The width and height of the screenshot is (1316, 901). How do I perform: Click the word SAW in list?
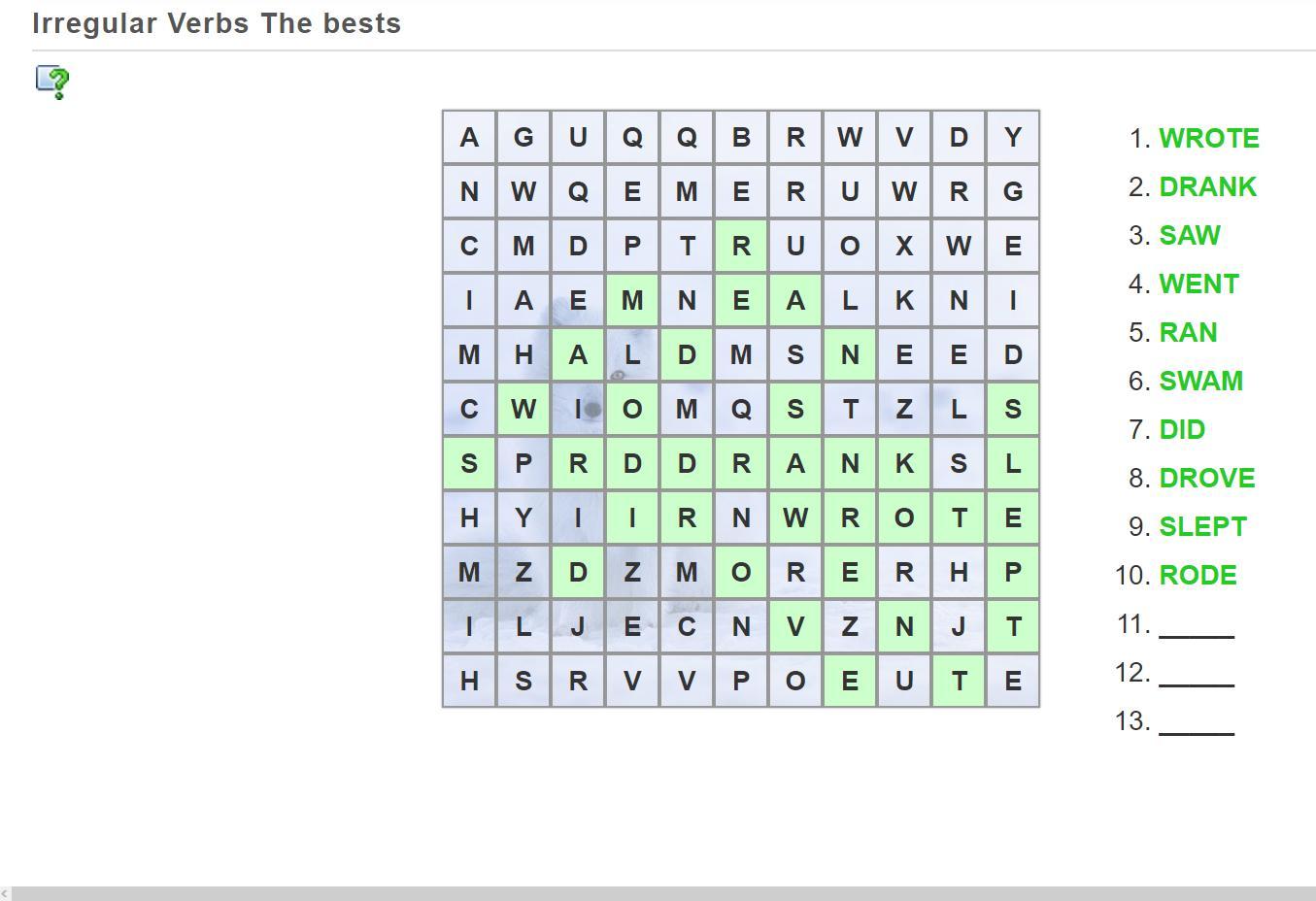pos(1190,235)
